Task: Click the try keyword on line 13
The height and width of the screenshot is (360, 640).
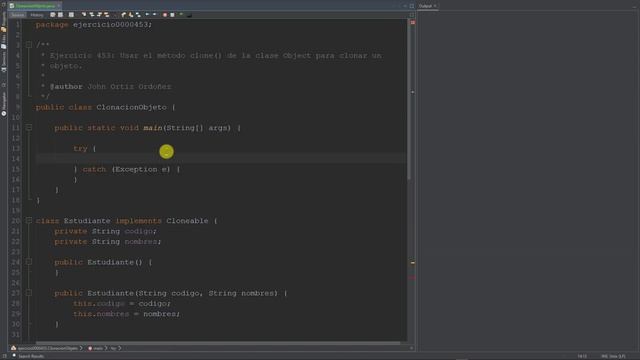Action: (80, 149)
